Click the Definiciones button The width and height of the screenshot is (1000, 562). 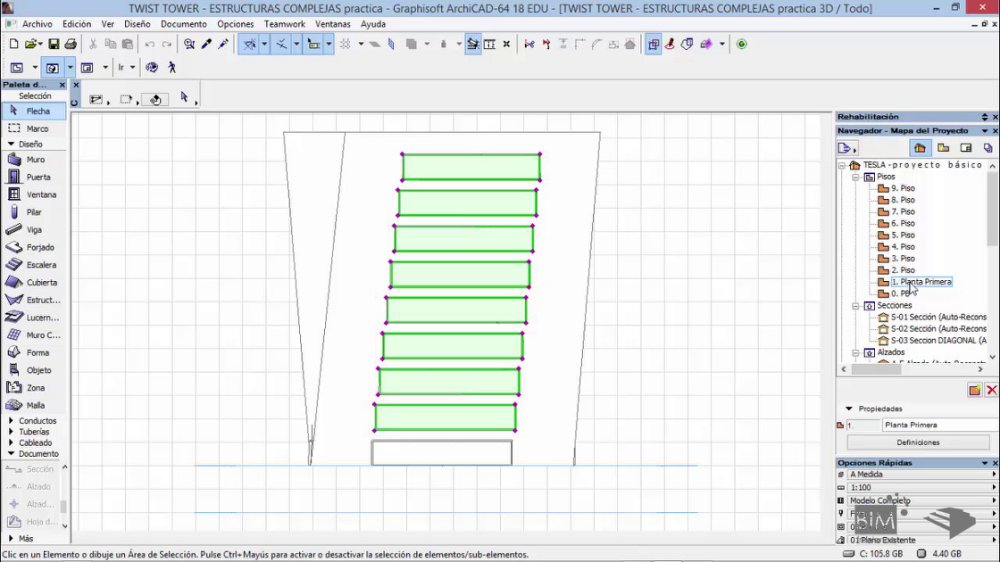point(918,442)
